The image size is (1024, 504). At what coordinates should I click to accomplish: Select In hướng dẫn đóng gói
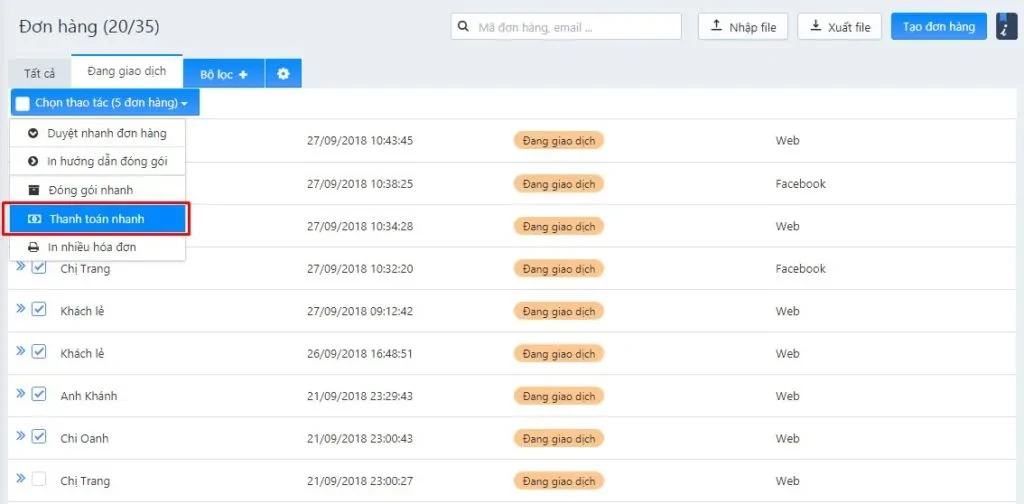[x=98, y=161]
